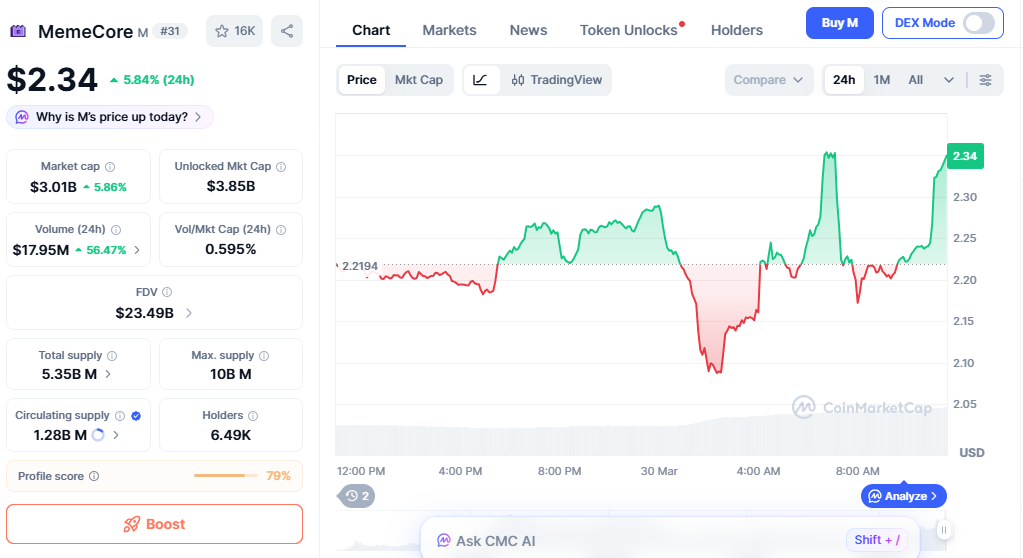Click the Profile score progress bar
Screen dimensions: 1023x558
tap(219, 476)
